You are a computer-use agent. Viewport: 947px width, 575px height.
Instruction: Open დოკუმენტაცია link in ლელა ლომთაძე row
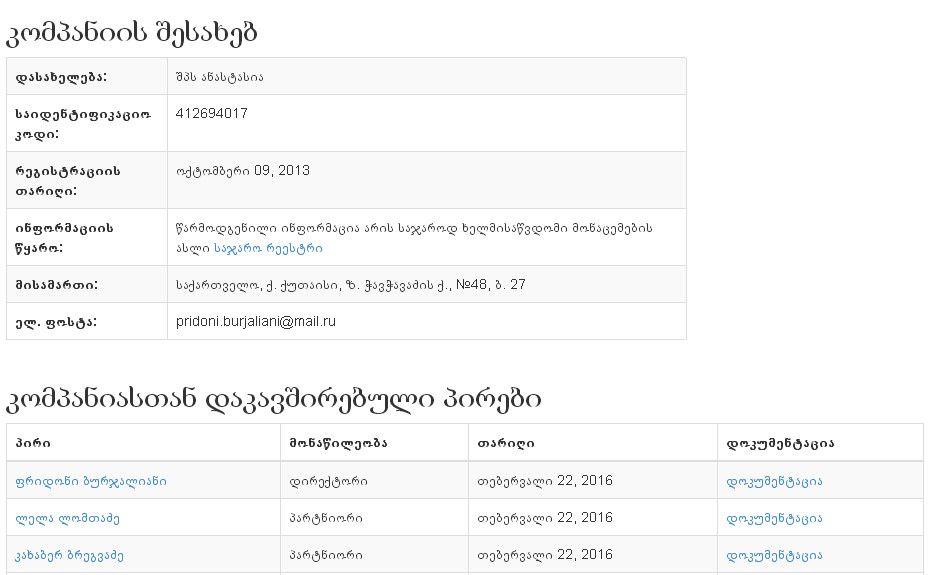(x=774, y=518)
